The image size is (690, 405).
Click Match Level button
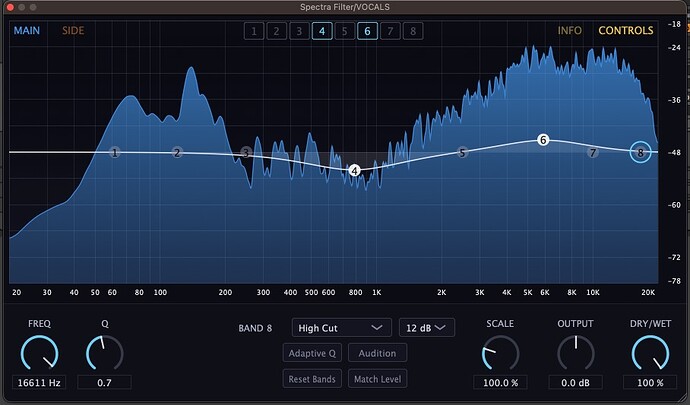click(x=377, y=379)
